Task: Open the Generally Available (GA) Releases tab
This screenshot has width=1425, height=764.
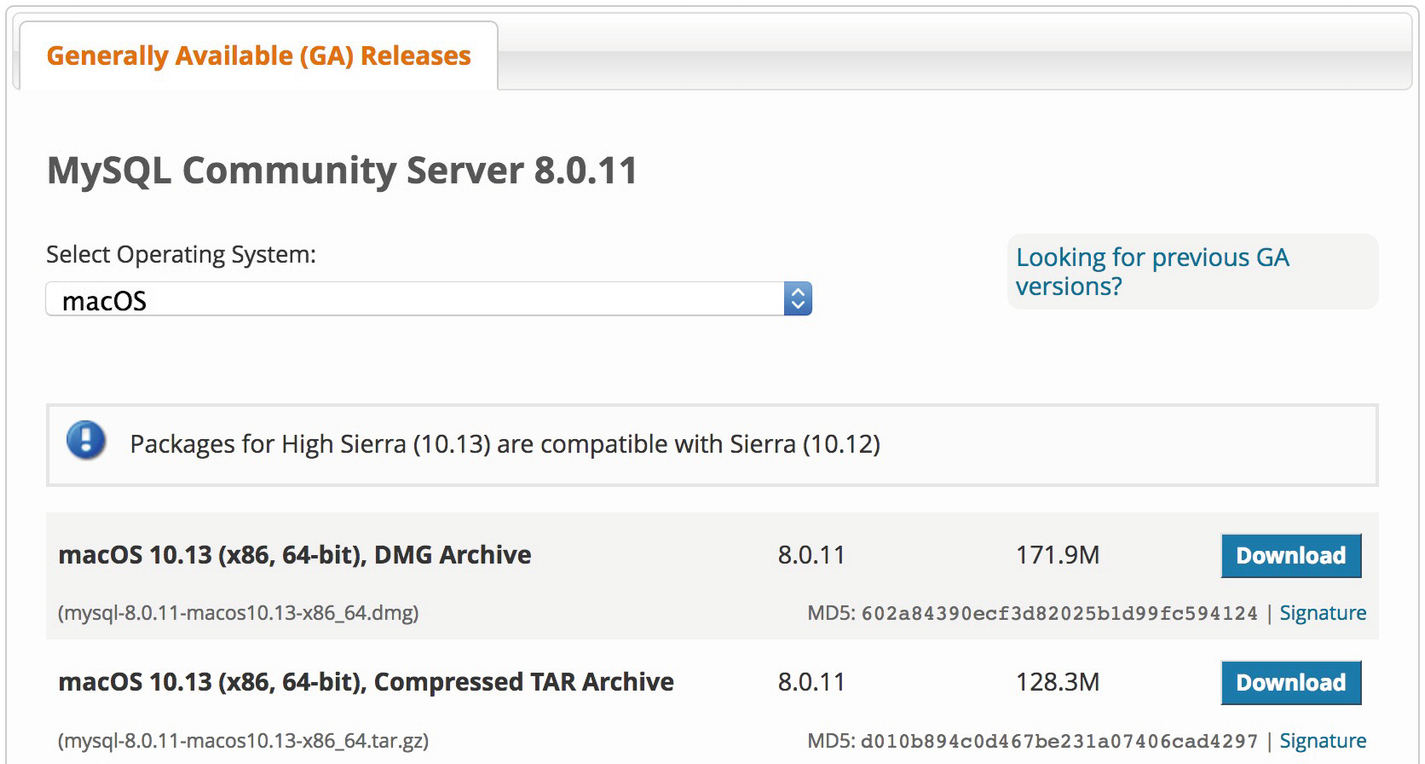Action: point(259,56)
